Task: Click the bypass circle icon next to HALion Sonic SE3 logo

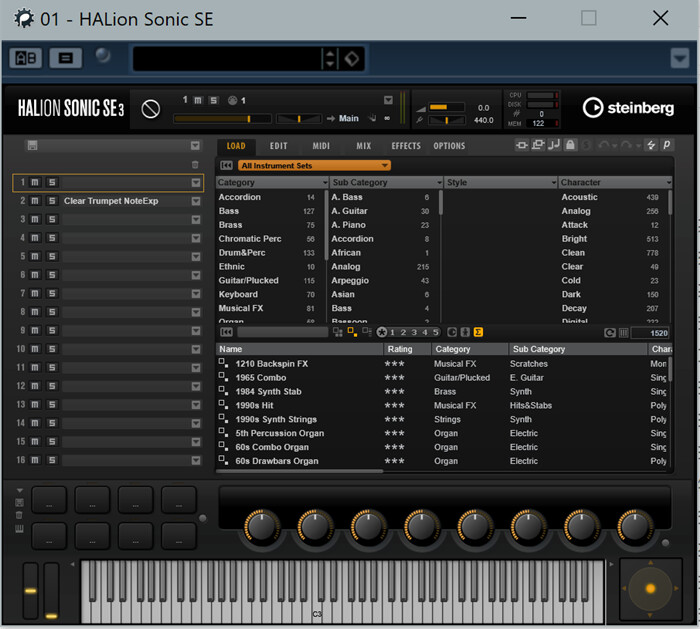Action: pyautogui.click(x=150, y=109)
